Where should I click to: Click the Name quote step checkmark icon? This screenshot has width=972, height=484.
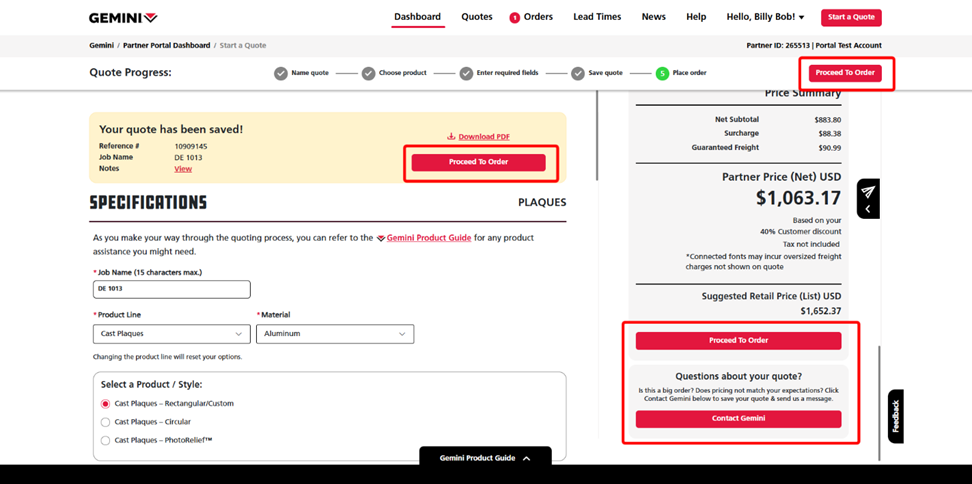click(281, 73)
